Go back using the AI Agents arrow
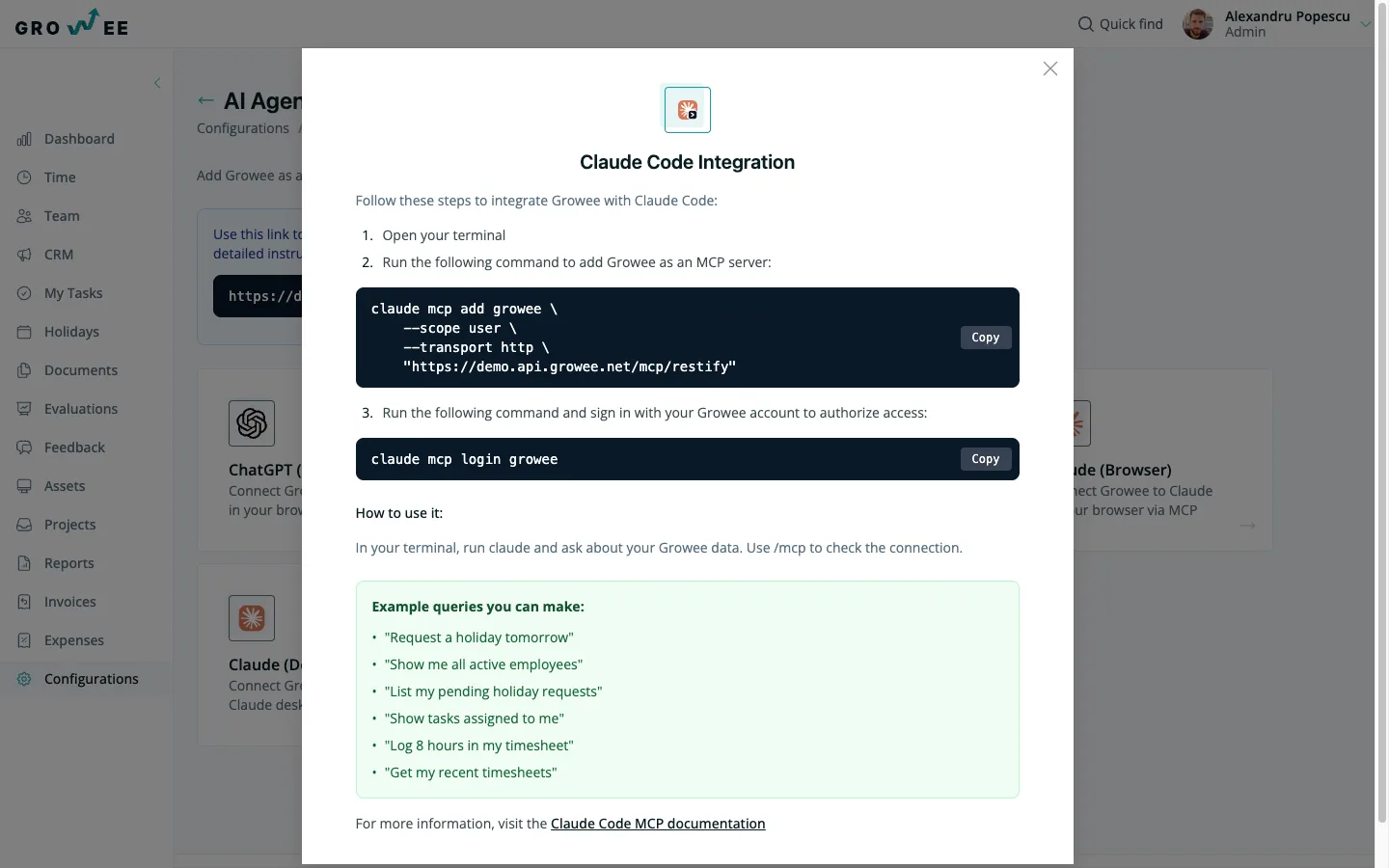Viewport: 1389px width, 868px height. pyautogui.click(x=205, y=100)
